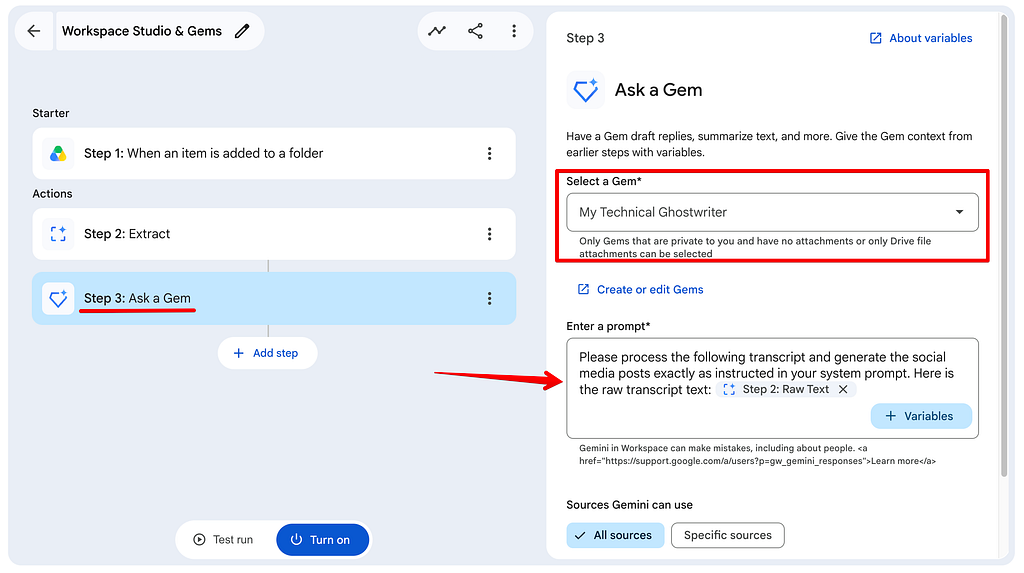
Task: Select Step 2: Extract
Action: coord(274,234)
